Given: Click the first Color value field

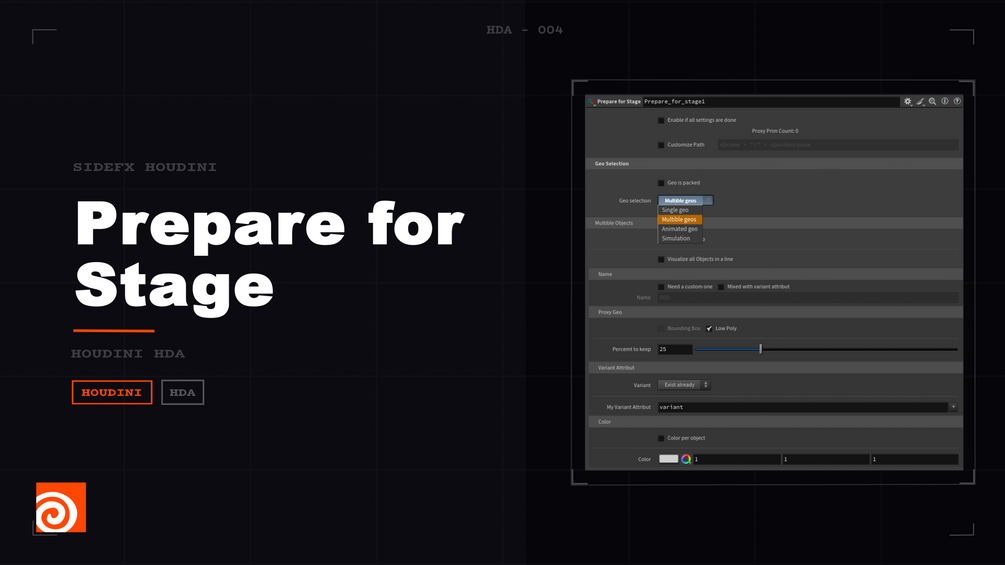Looking at the screenshot, I should pos(736,459).
